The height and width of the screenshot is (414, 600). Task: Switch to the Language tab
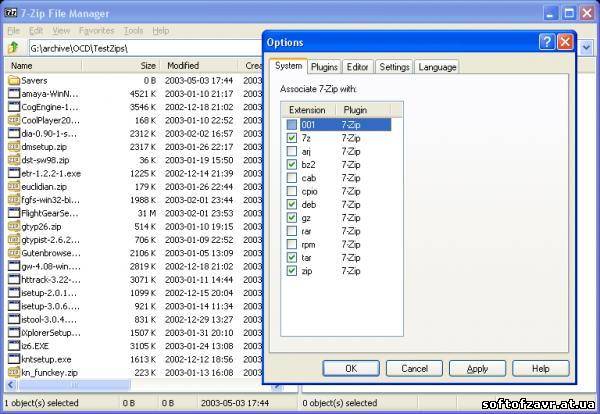pos(437,67)
